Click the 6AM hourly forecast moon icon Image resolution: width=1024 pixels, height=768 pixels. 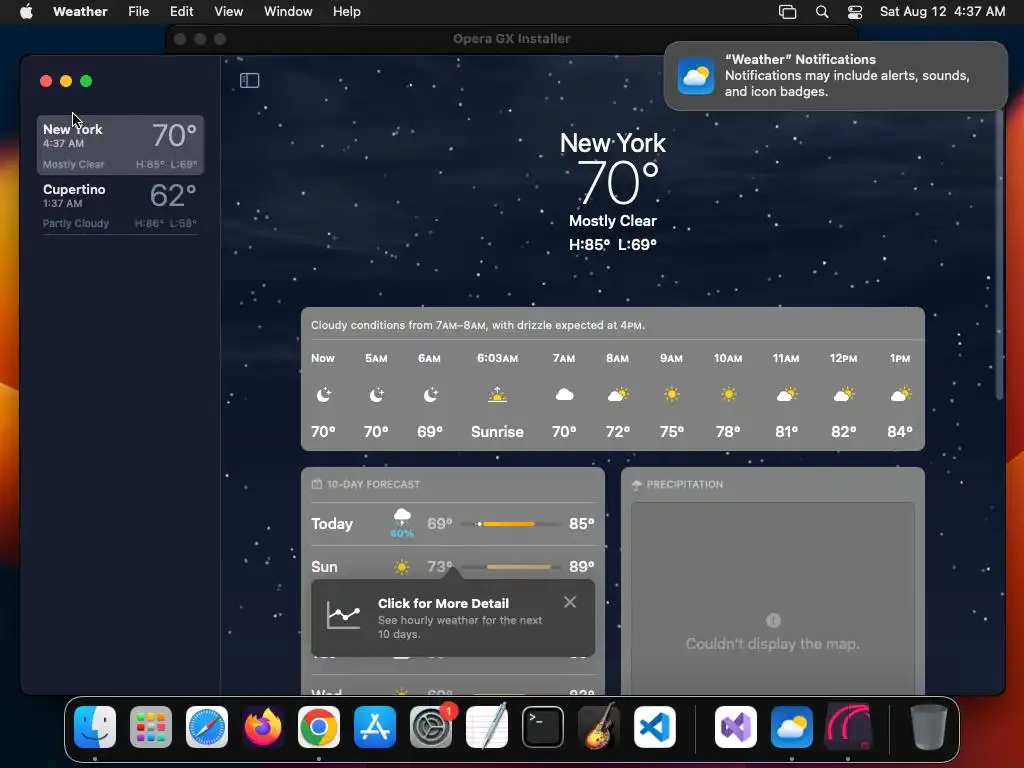(x=430, y=394)
